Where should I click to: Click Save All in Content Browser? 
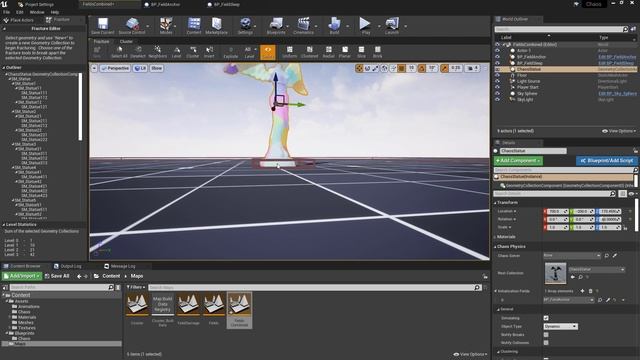click(57, 276)
